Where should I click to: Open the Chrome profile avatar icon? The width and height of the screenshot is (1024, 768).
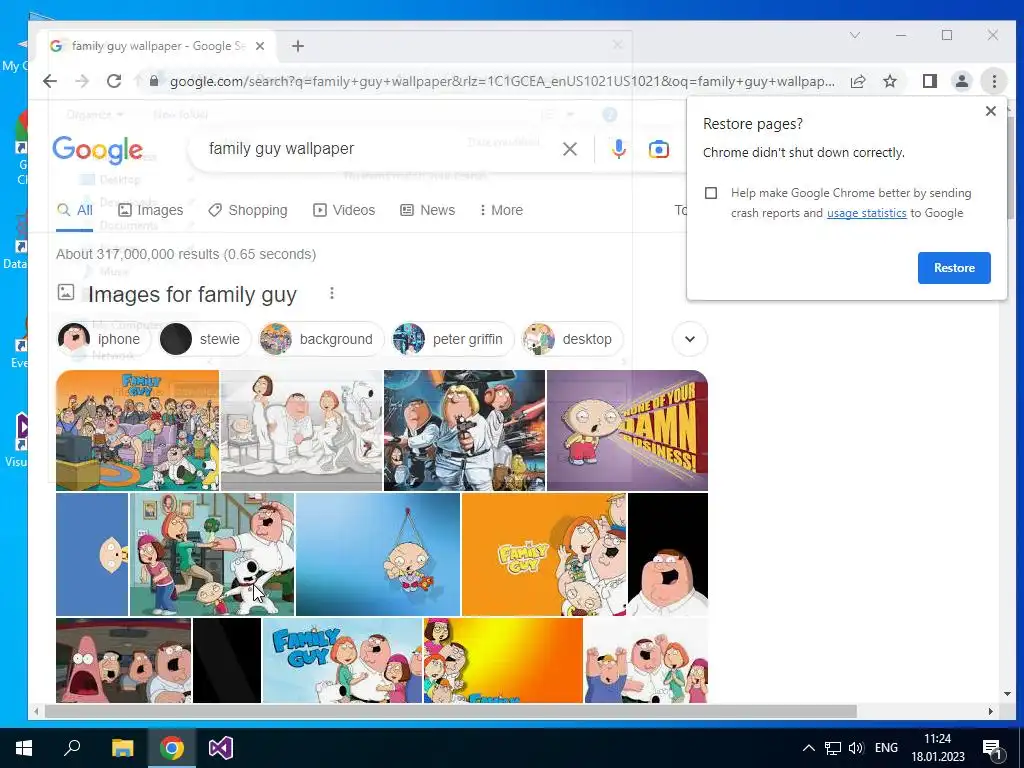click(961, 81)
